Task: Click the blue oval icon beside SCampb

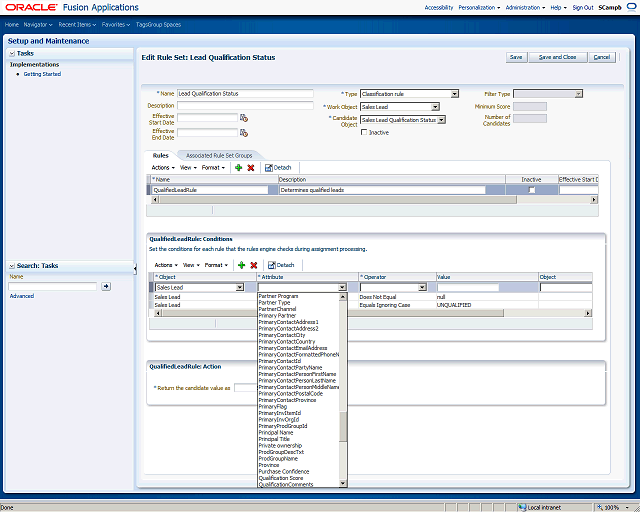Action: pos(631,7)
